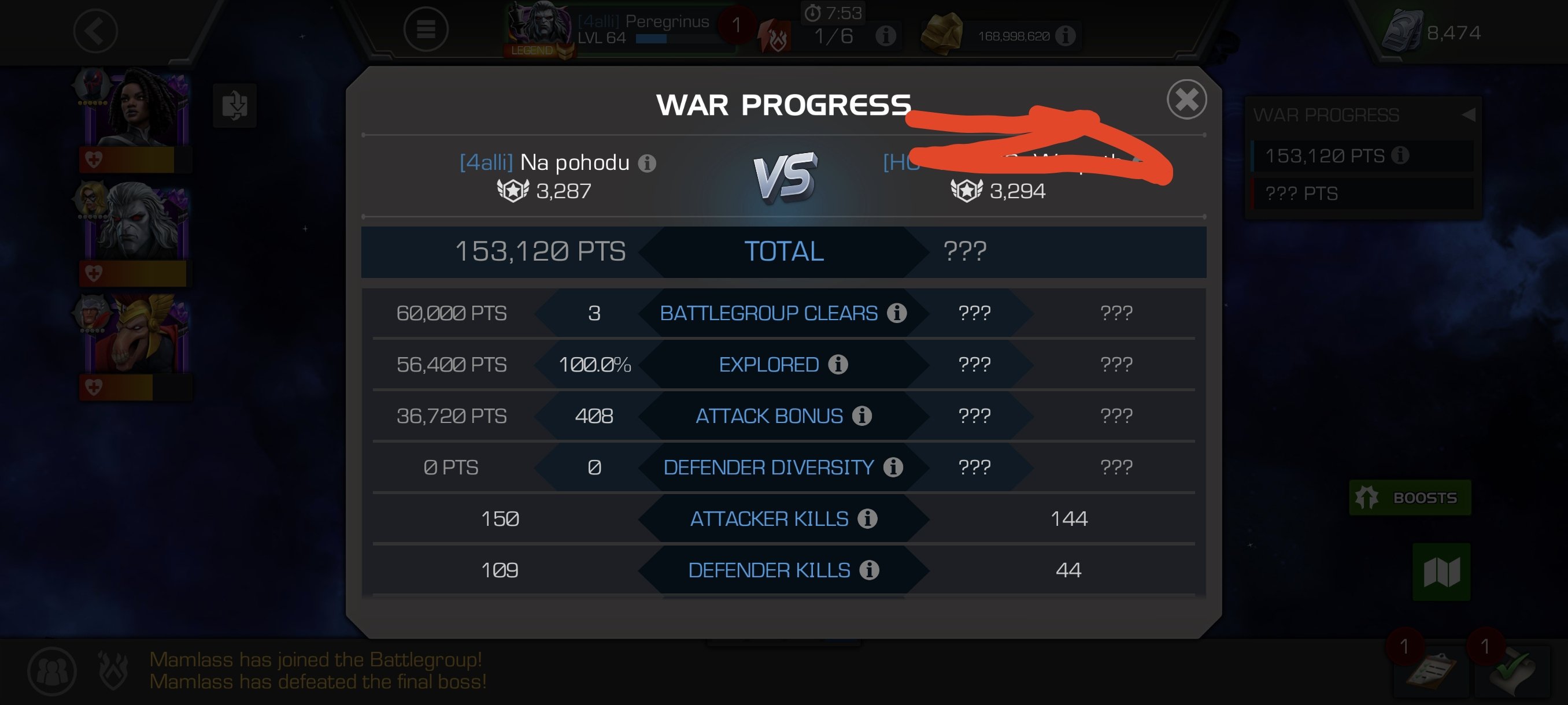Tap the Attacker Kills info icon
Screen dimensions: 1568x705
(x=867, y=518)
